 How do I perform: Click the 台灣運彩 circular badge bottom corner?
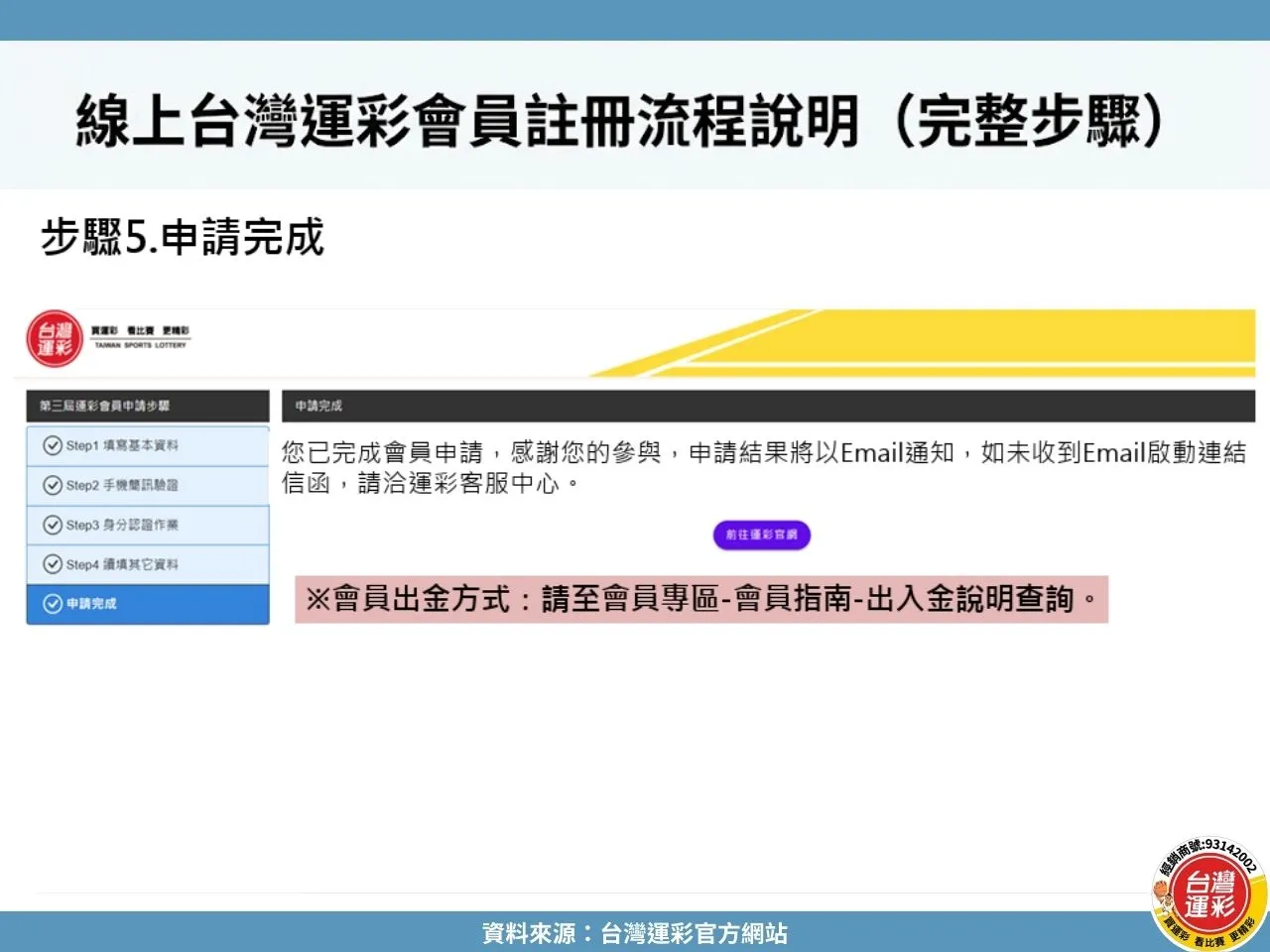(1210, 893)
